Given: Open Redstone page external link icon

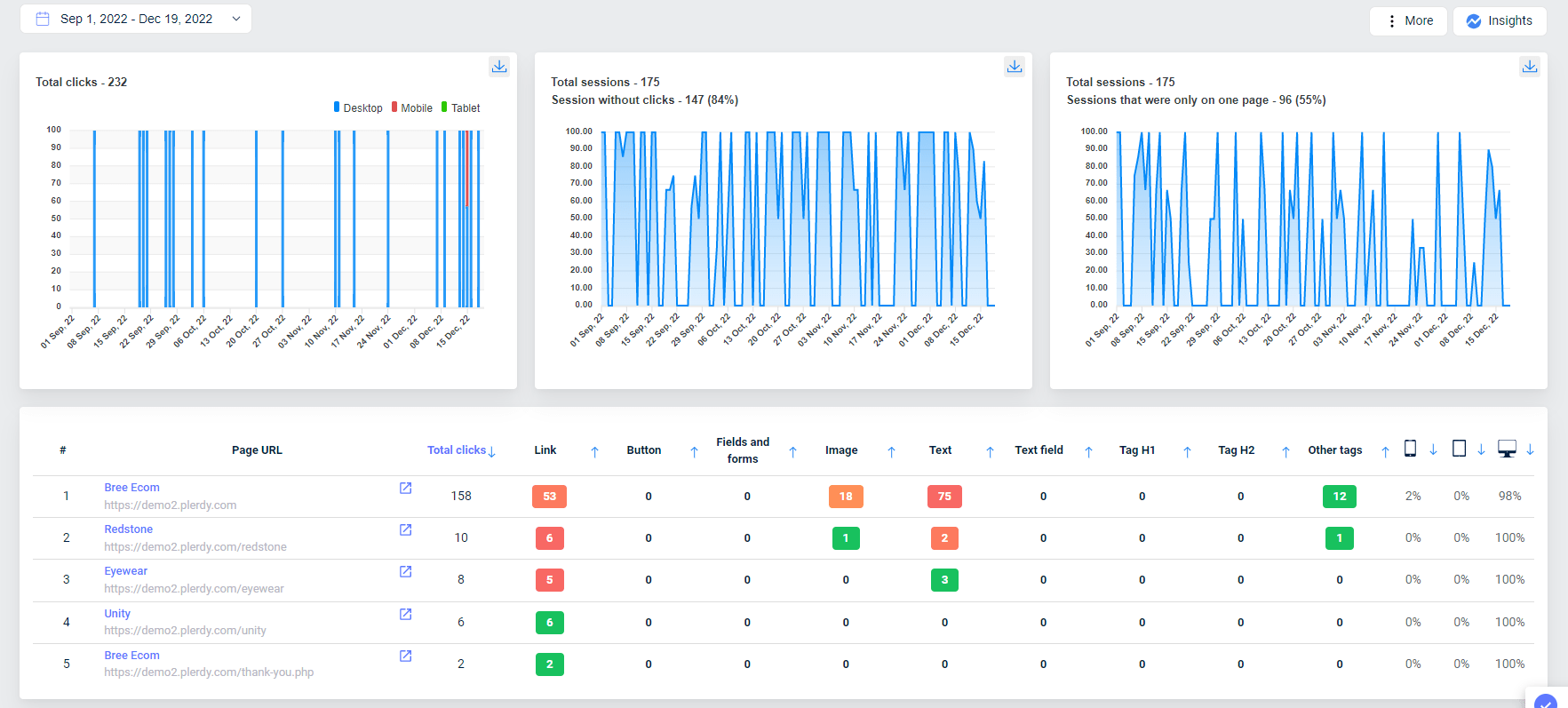Looking at the screenshot, I should (x=406, y=529).
